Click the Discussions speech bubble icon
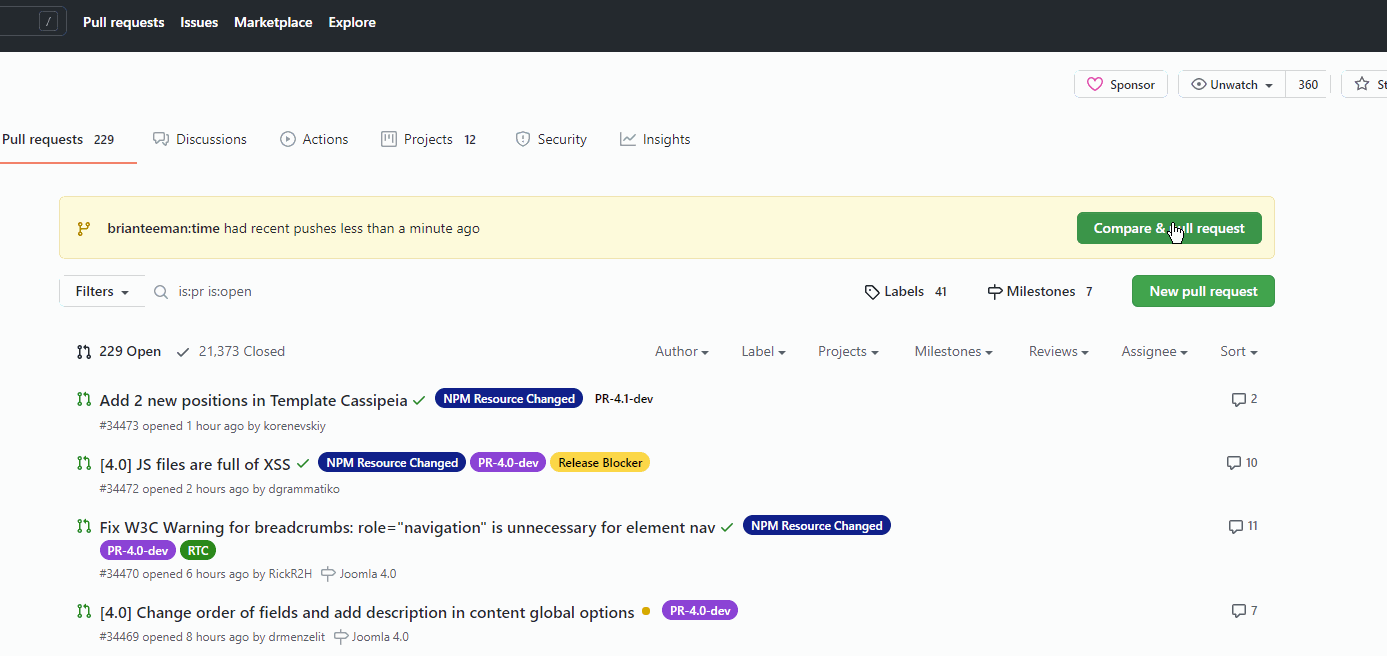 pyautogui.click(x=160, y=139)
